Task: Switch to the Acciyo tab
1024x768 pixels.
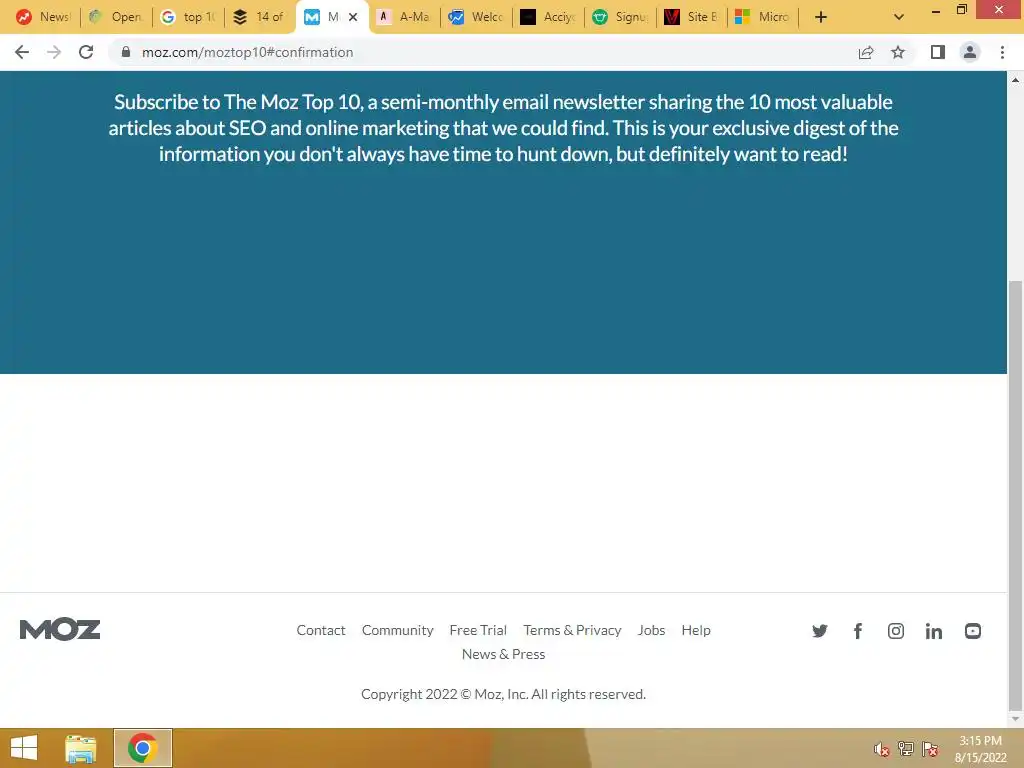Action: [549, 17]
